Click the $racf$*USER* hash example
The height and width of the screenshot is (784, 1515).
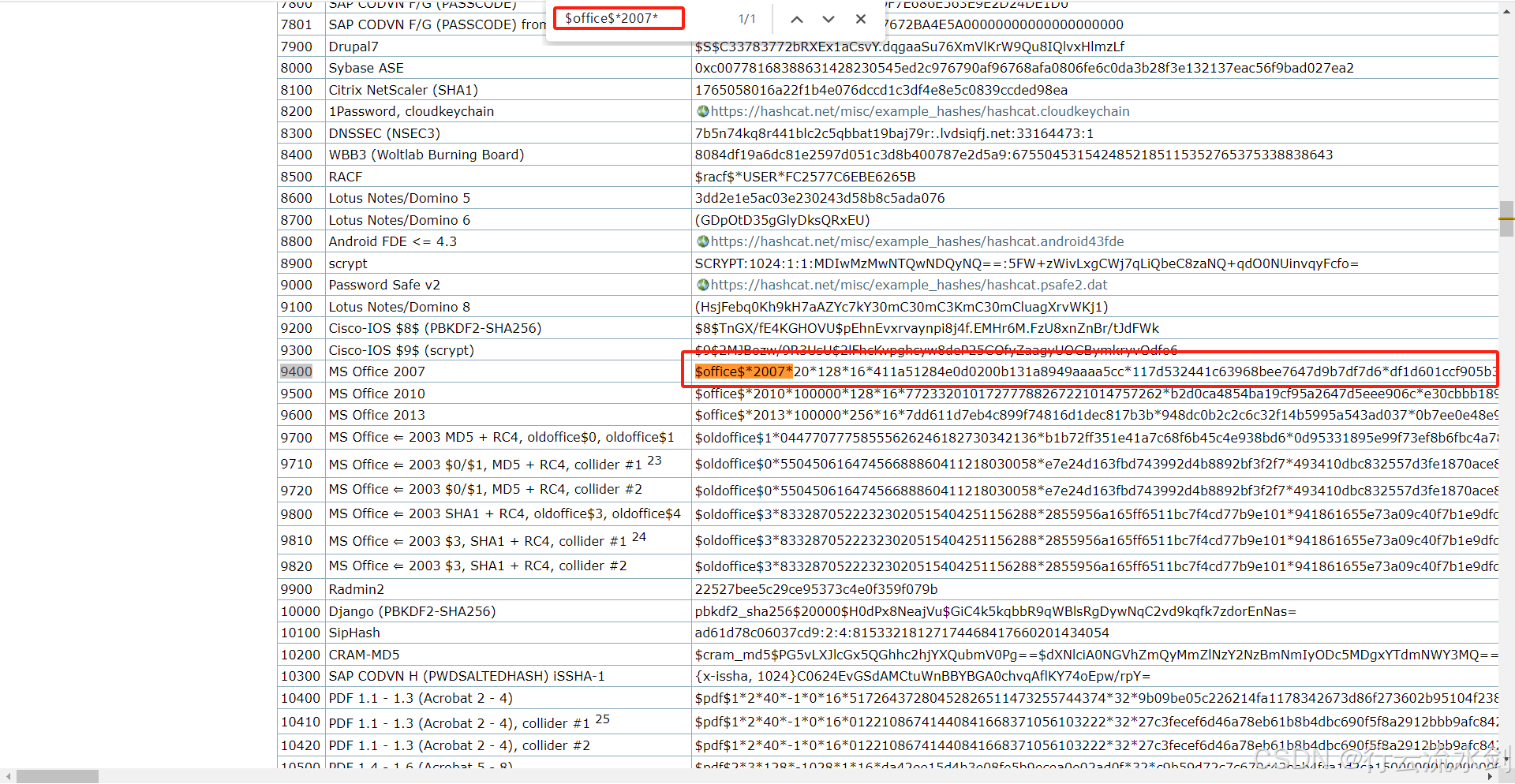pos(805,177)
